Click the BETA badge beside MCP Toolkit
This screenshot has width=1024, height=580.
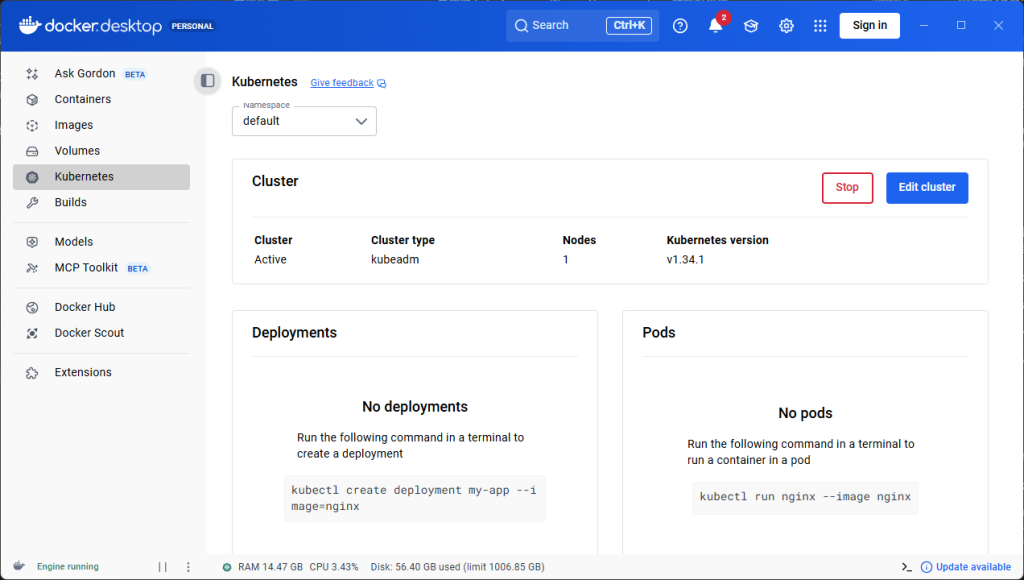coord(137,268)
